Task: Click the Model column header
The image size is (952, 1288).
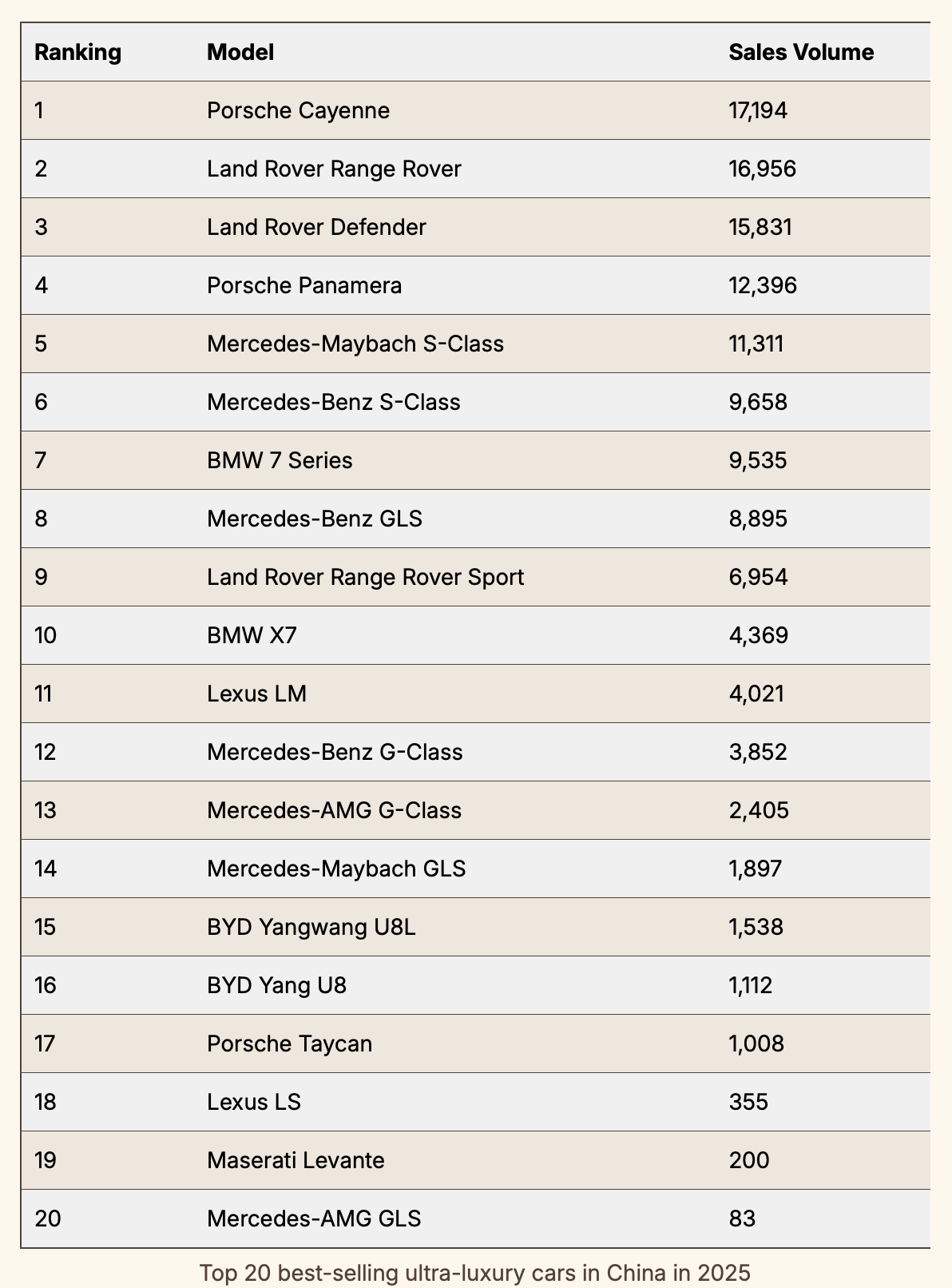Action: 240,53
